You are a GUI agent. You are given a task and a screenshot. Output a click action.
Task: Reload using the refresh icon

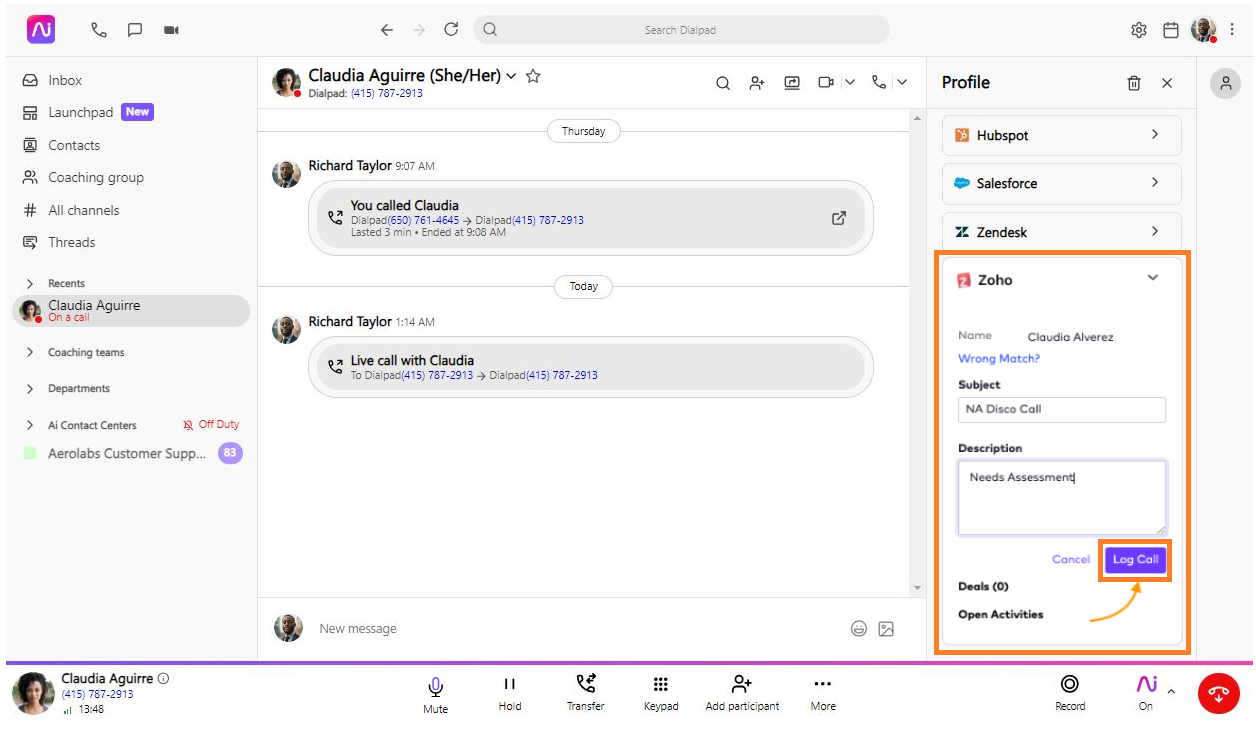451,30
